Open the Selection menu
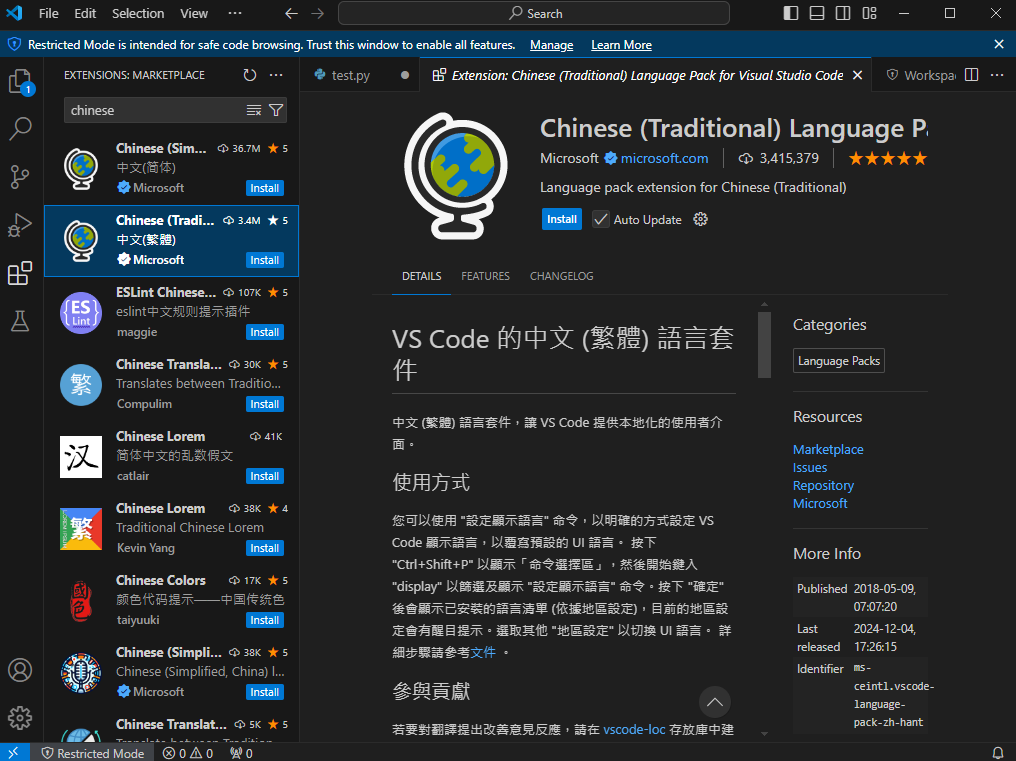1016x761 pixels. pos(138,13)
